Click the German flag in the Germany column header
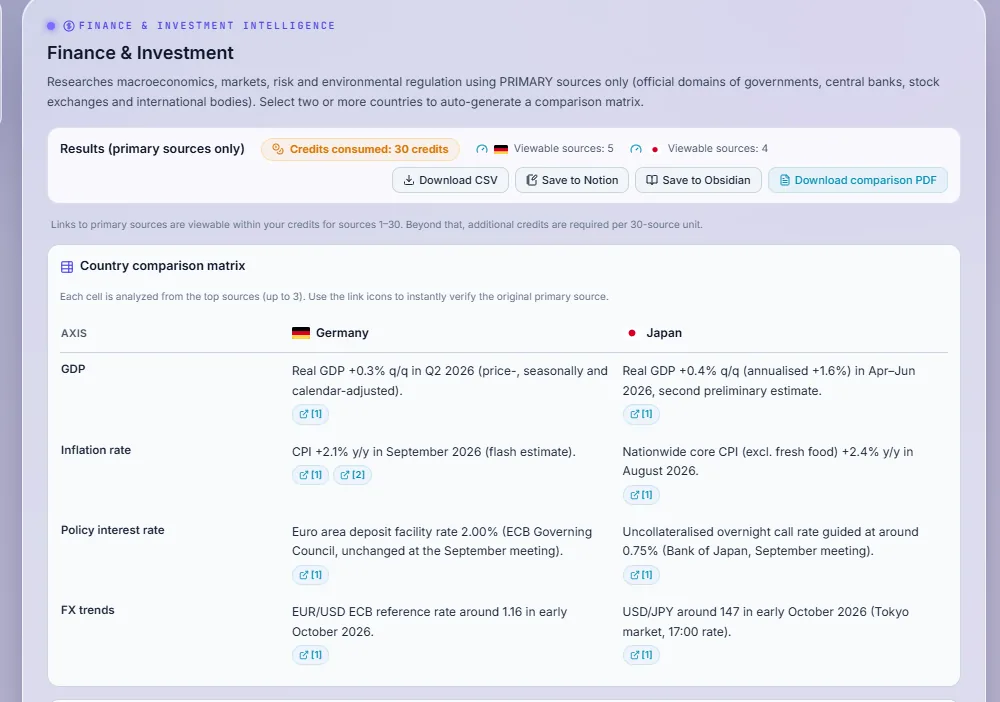The image size is (1000, 702). [300, 333]
